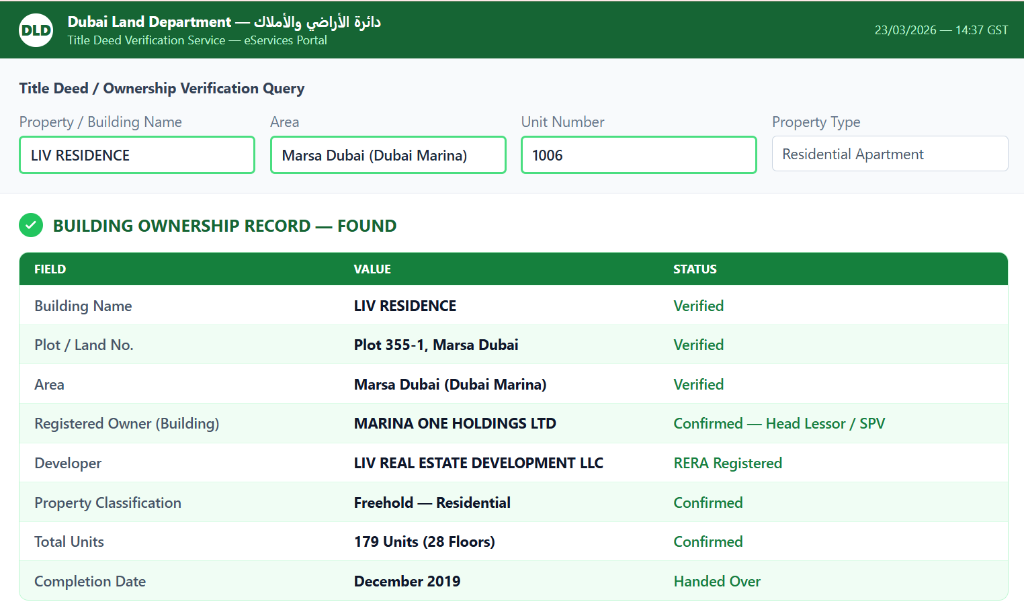Click the 23/03/2026 timestamp
1024x614 pixels.
tap(941, 30)
